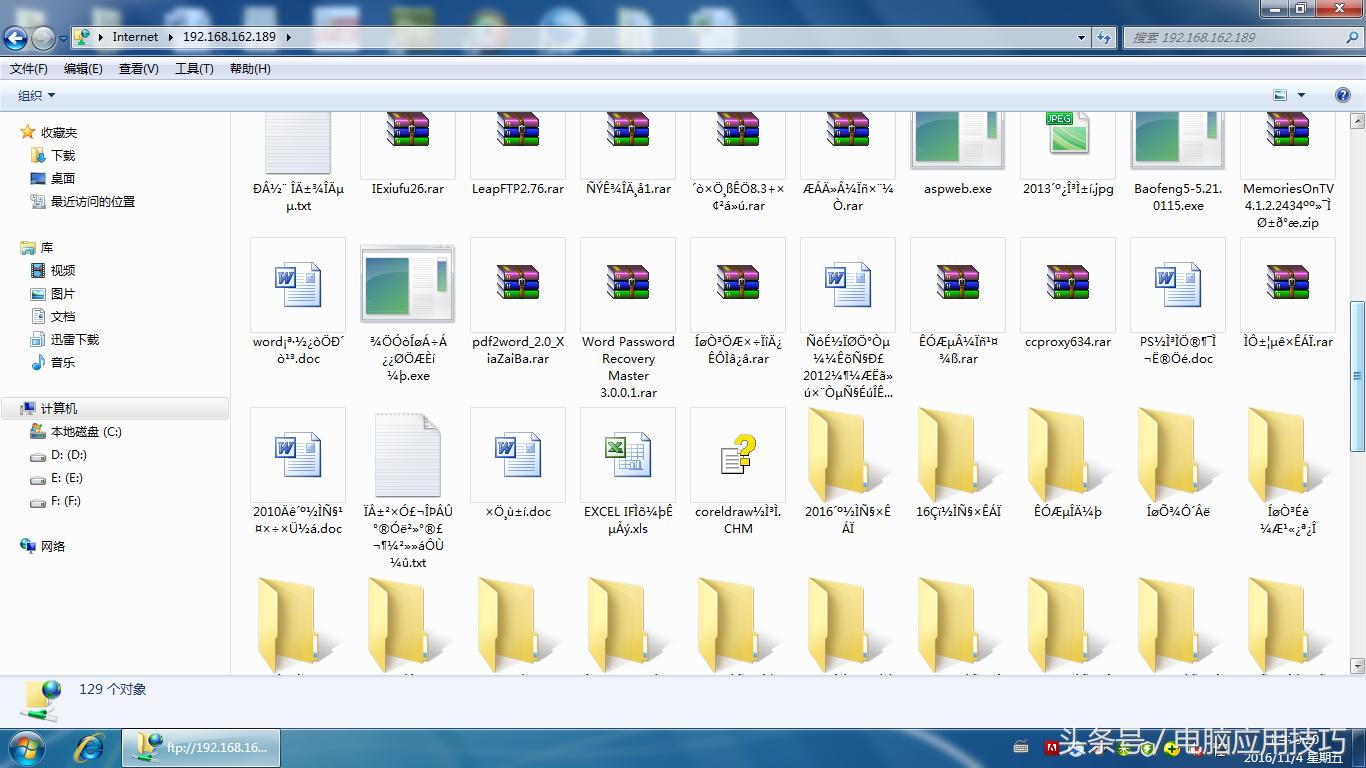Open the 工具(T) menu
1366x768 pixels.
[194, 68]
